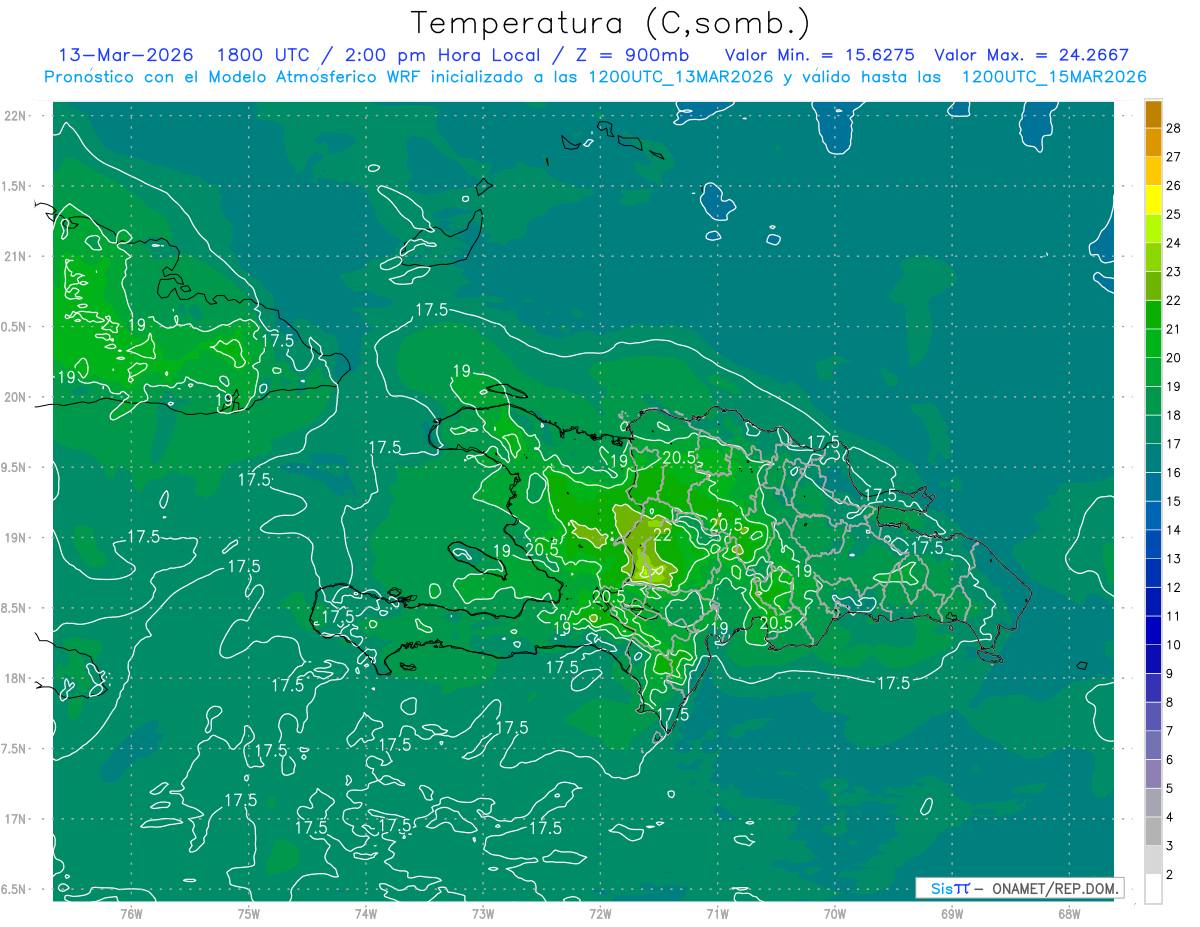The image size is (1200, 927).
Task: Click the "73W" longitude label
Action: [483, 913]
